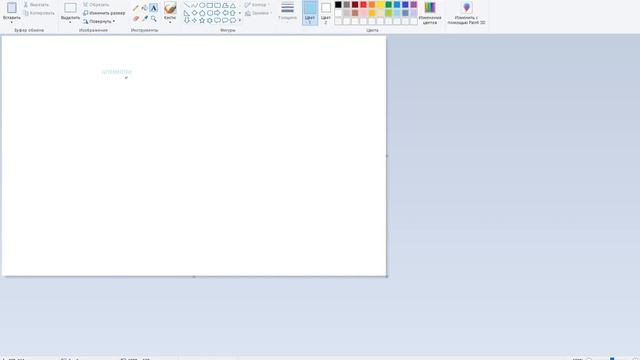Click the Копировать copy button
640x360 pixels.
click(39, 13)
